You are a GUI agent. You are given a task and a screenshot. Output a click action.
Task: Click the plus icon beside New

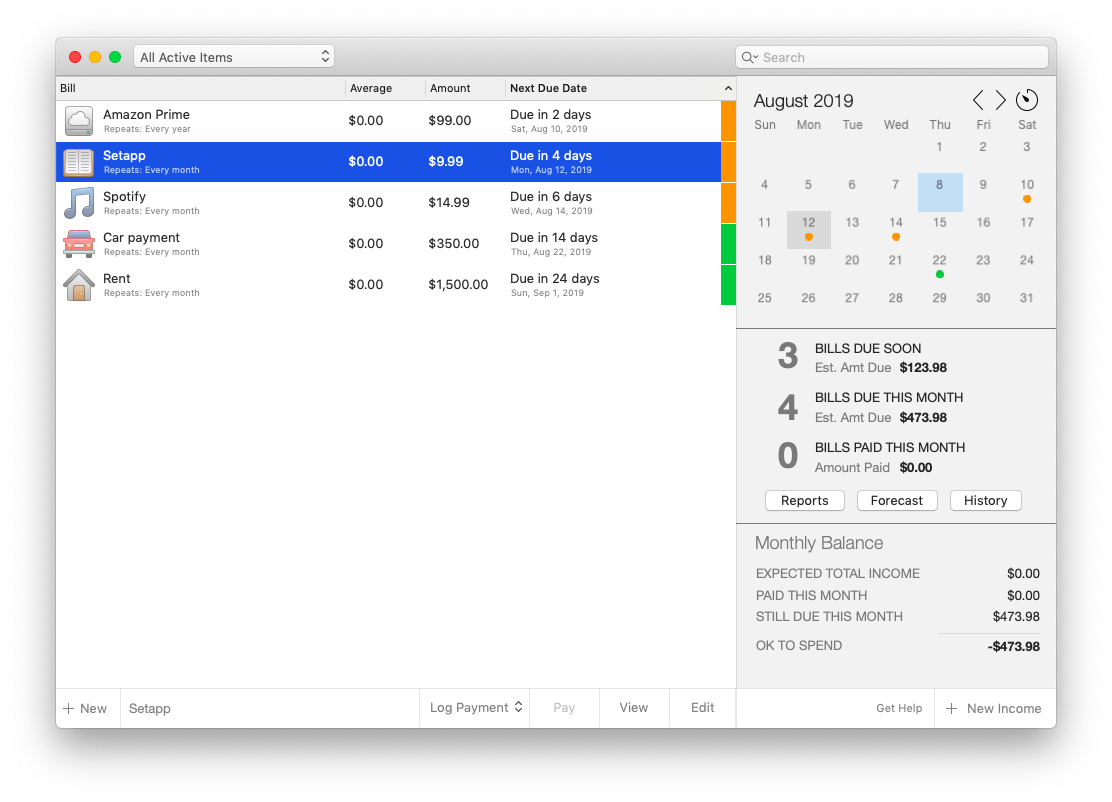69,708
